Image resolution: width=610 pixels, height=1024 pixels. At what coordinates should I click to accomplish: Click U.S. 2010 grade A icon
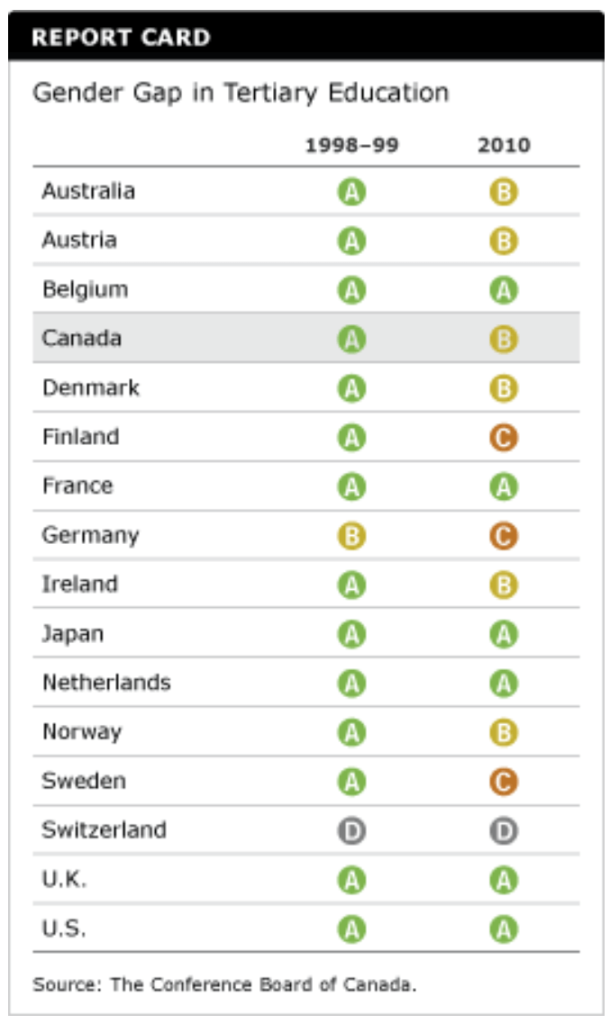tap(504, 929)
